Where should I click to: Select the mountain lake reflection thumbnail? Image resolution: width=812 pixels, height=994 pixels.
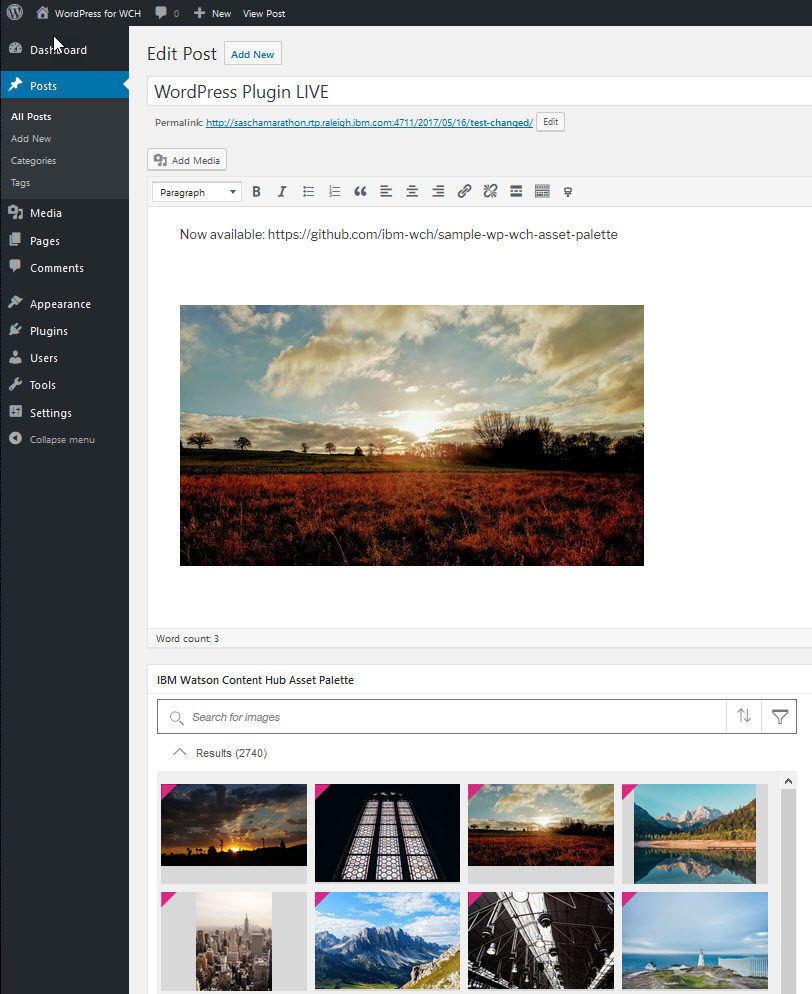(x=695, y=834)
